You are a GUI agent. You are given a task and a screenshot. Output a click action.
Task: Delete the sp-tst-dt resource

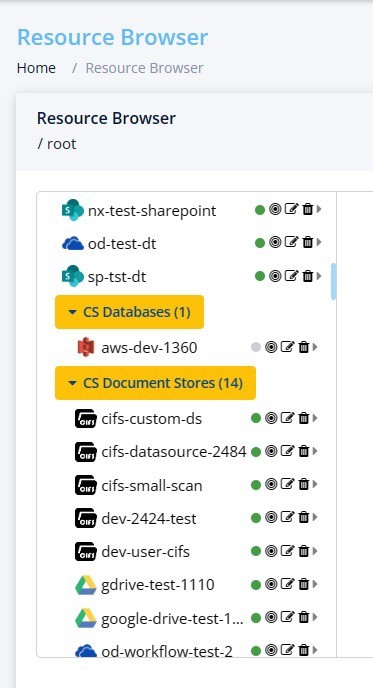click(x=308, y=276)
